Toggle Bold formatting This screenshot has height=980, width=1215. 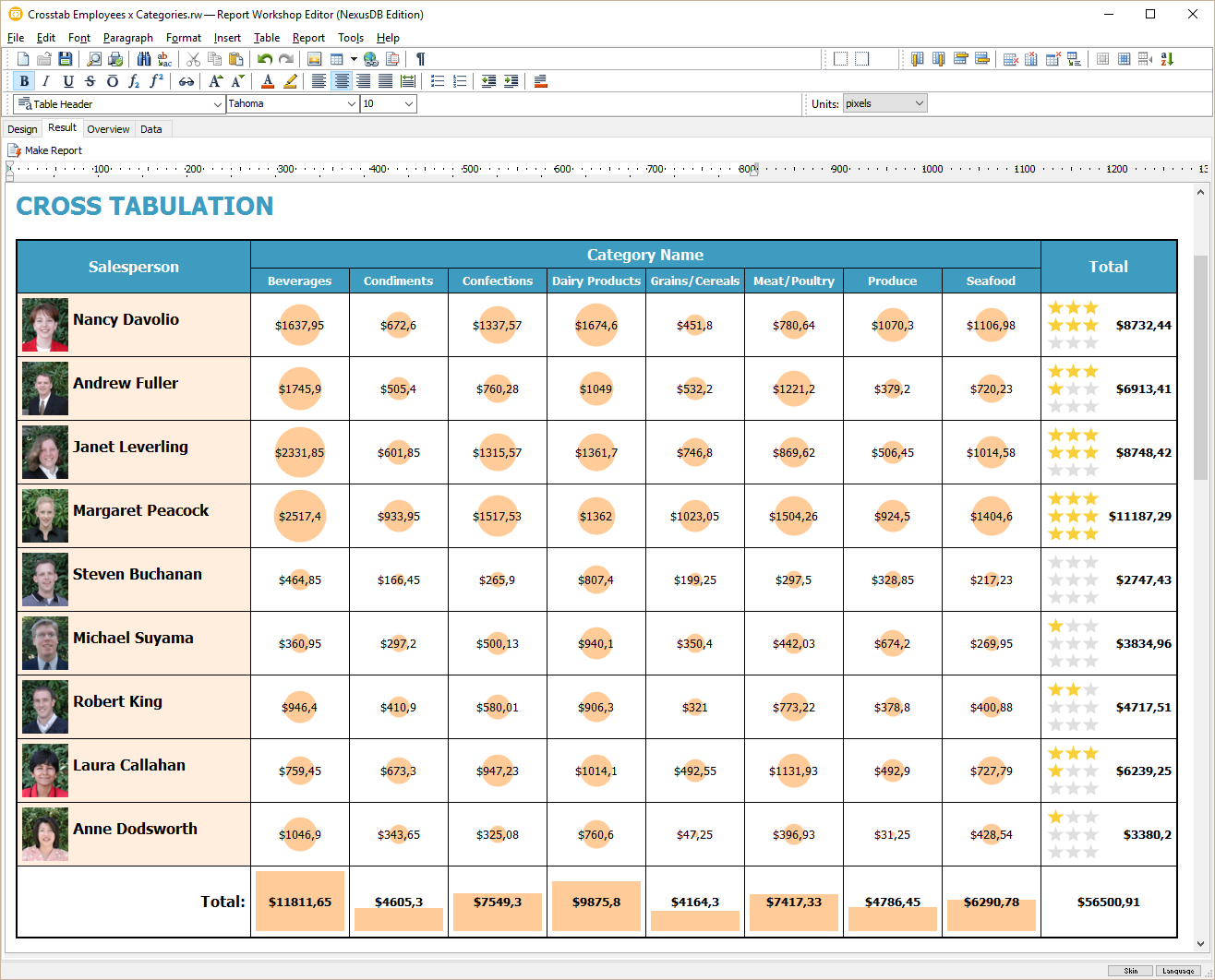(24, 81)
